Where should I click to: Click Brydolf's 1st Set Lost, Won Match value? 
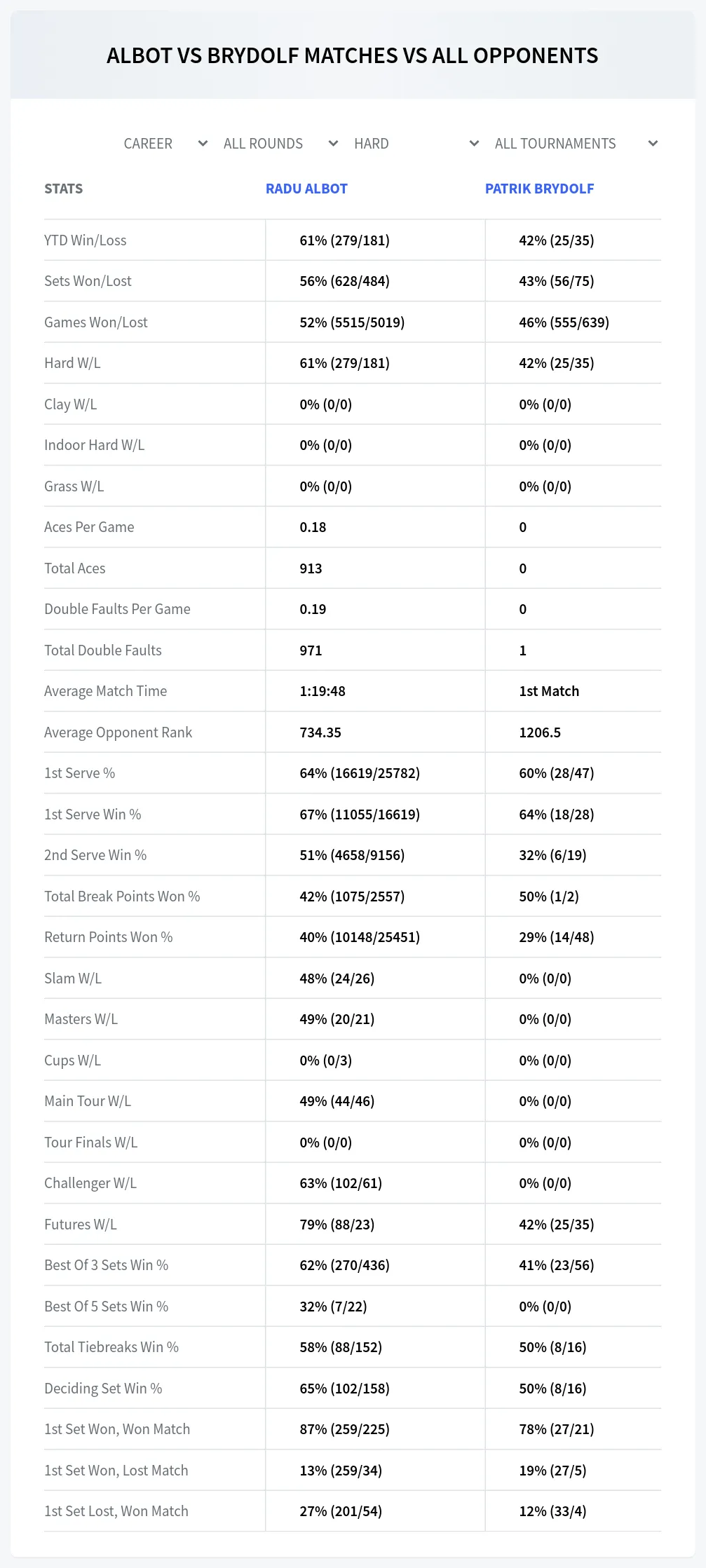click(552, 1511)
